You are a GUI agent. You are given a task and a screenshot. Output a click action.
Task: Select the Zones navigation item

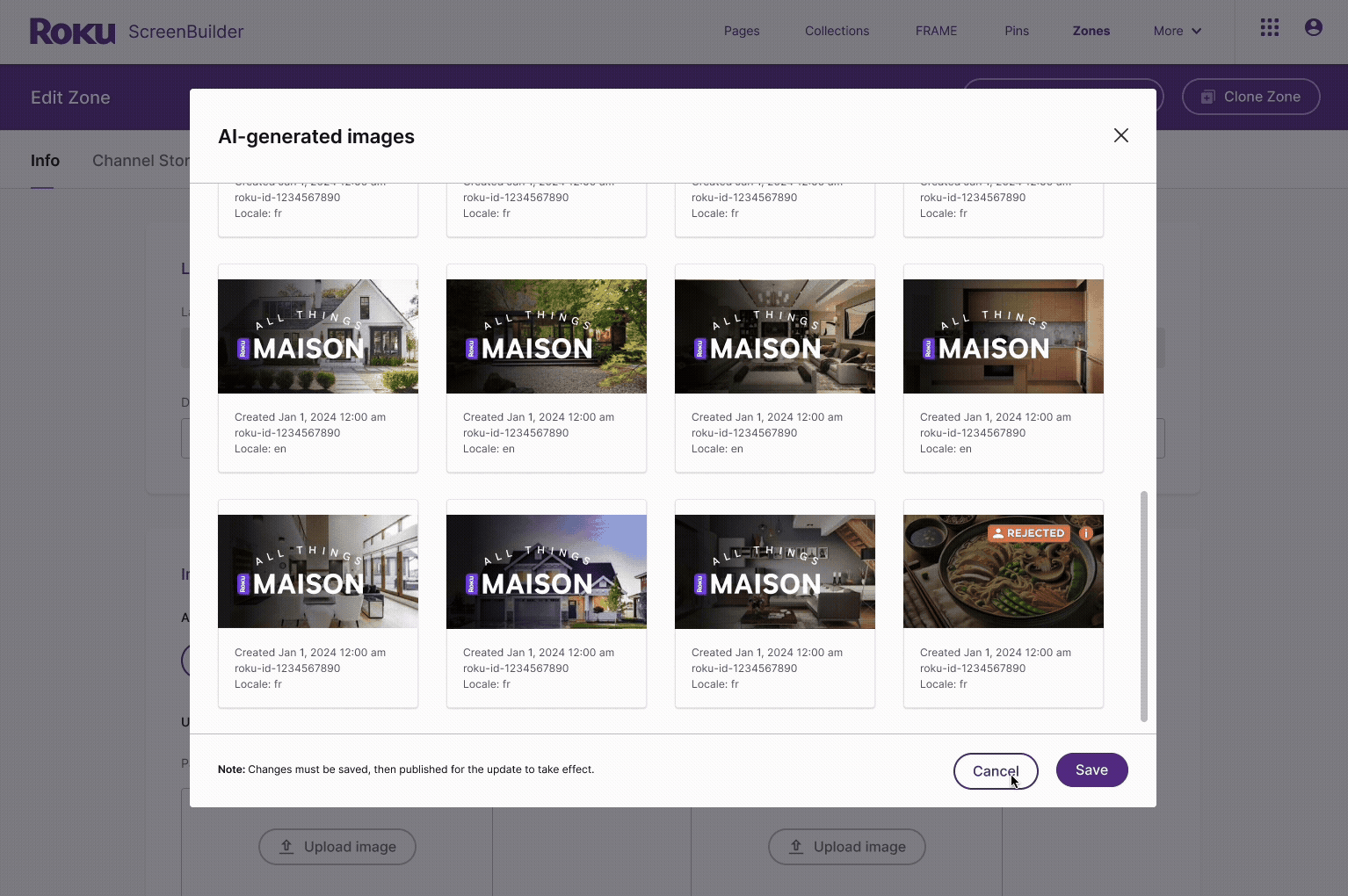tap(1091, 31)
